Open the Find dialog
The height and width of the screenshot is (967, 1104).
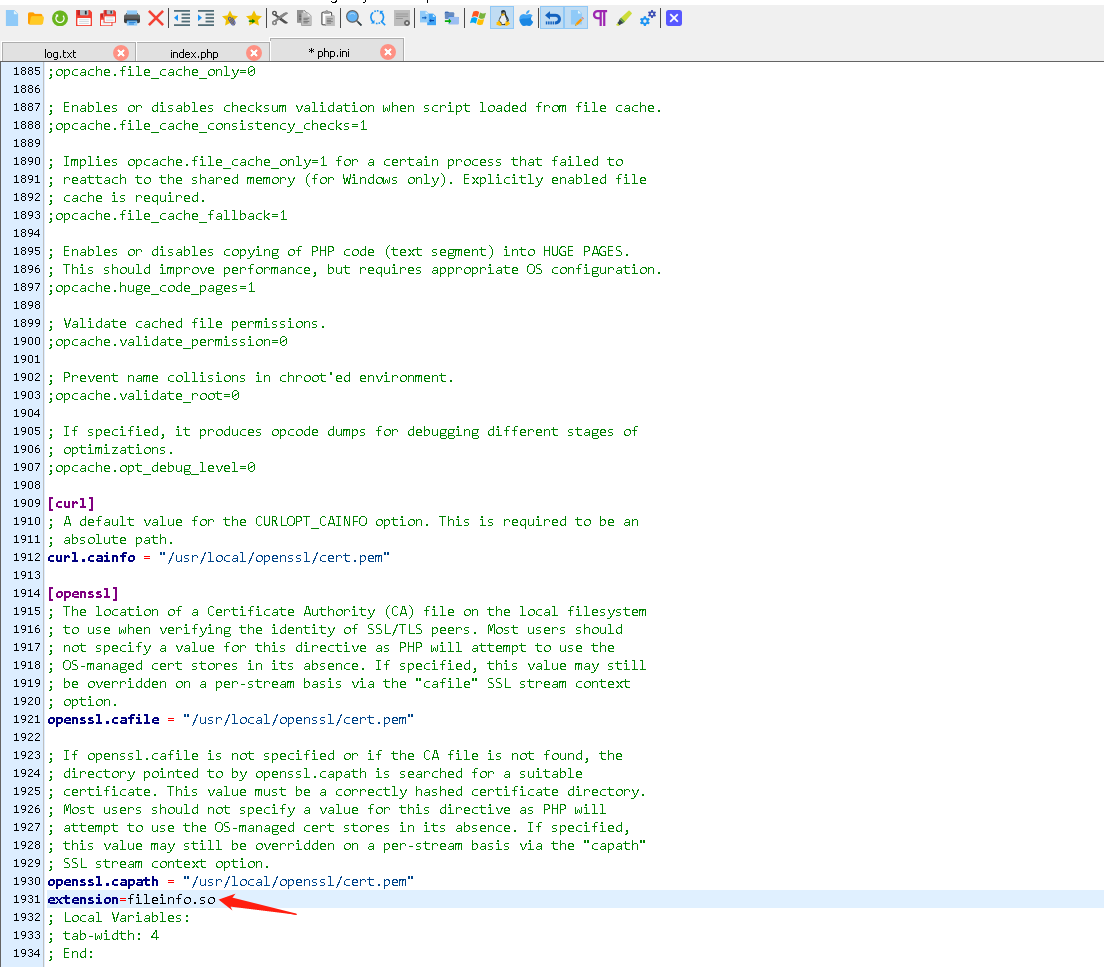(352, 17)
